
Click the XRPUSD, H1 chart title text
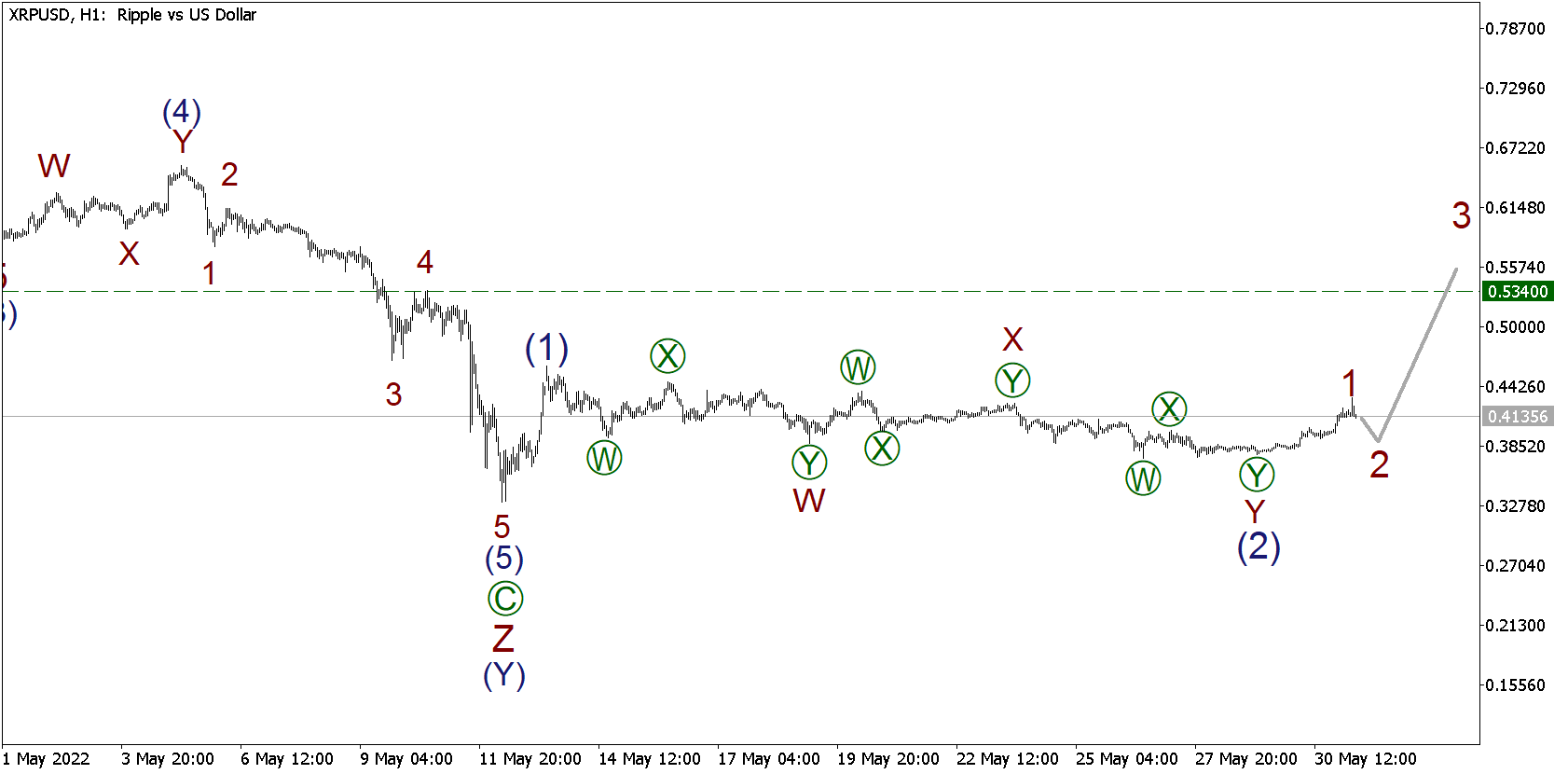tap(131, 15)
